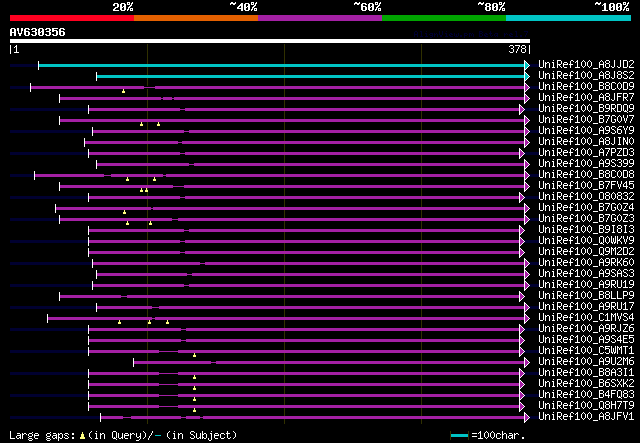Click the UniRef100_A8JIN0 label
640x443 pixels.
tap(586, 142)
